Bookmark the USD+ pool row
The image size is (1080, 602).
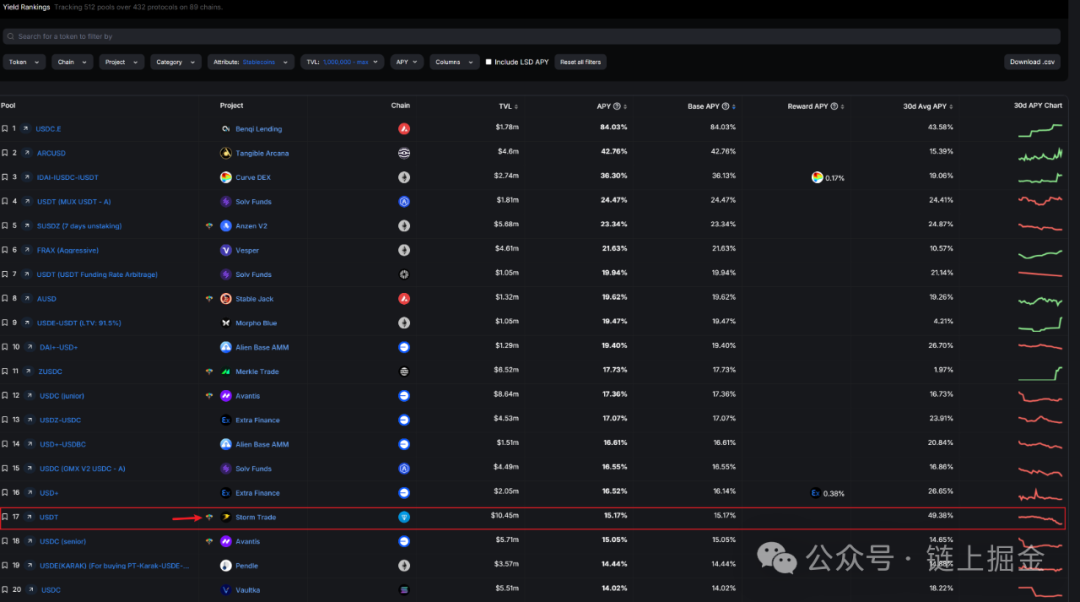[x=5, y=492]
